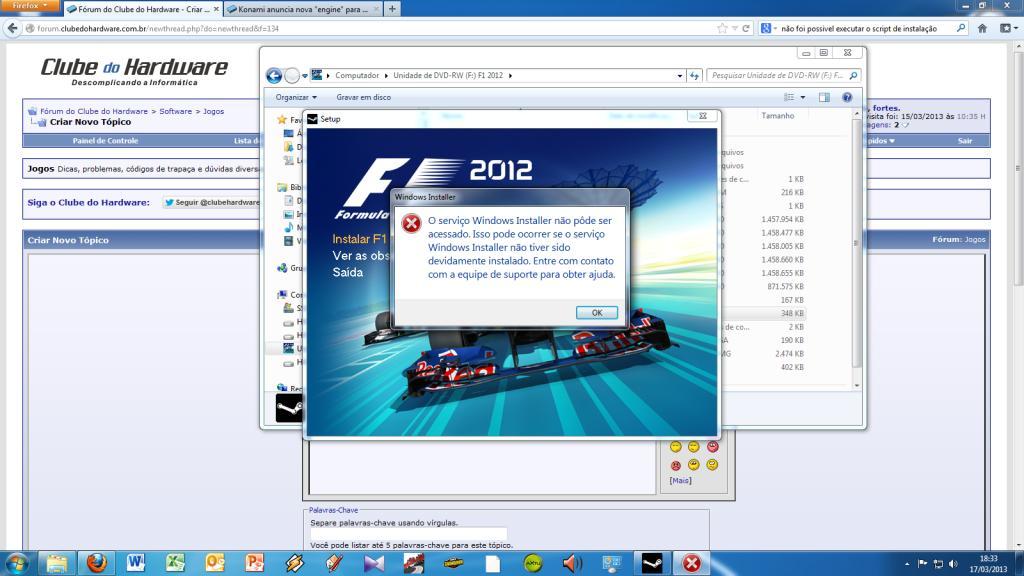Screen dimensions: 1024x576
Task: Click Sair in the forum navbar
Action: click(965, 141)
